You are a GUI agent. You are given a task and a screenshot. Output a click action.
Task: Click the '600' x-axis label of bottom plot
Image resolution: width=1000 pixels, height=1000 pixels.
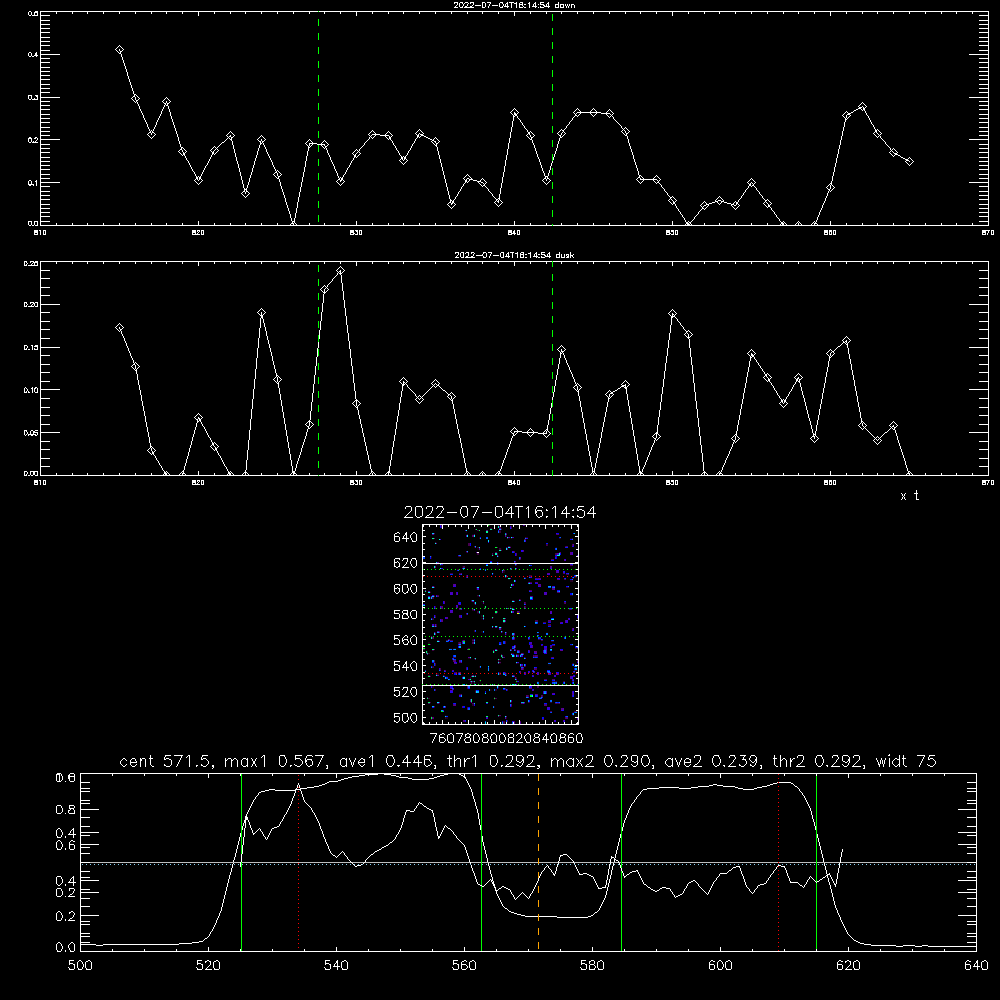720,966
